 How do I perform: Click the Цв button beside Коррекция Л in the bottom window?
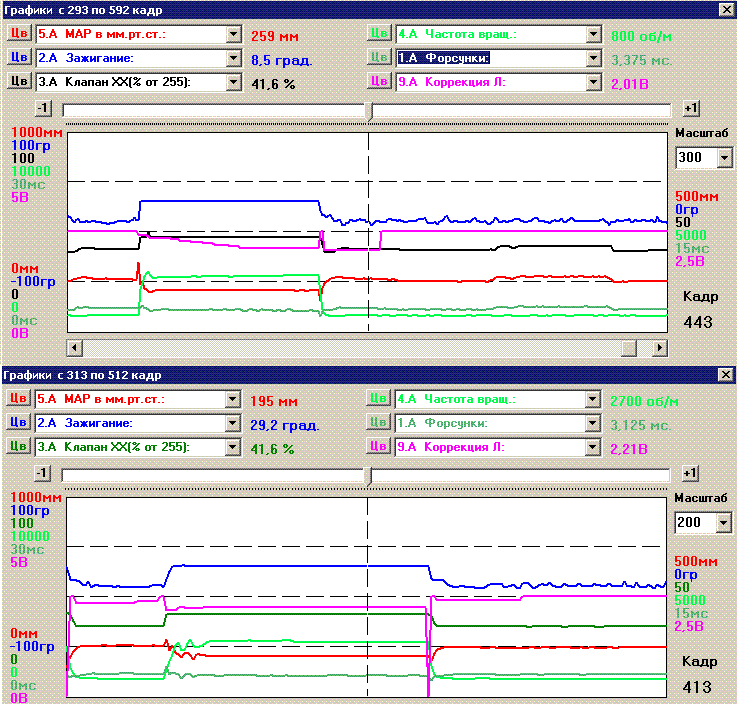[x=379, y=447]
